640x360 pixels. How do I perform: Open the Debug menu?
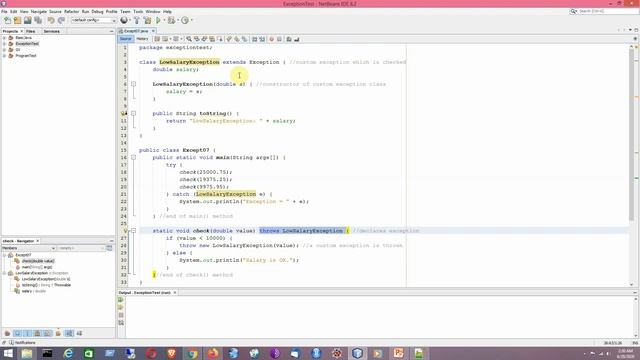(x=97, y=11)
